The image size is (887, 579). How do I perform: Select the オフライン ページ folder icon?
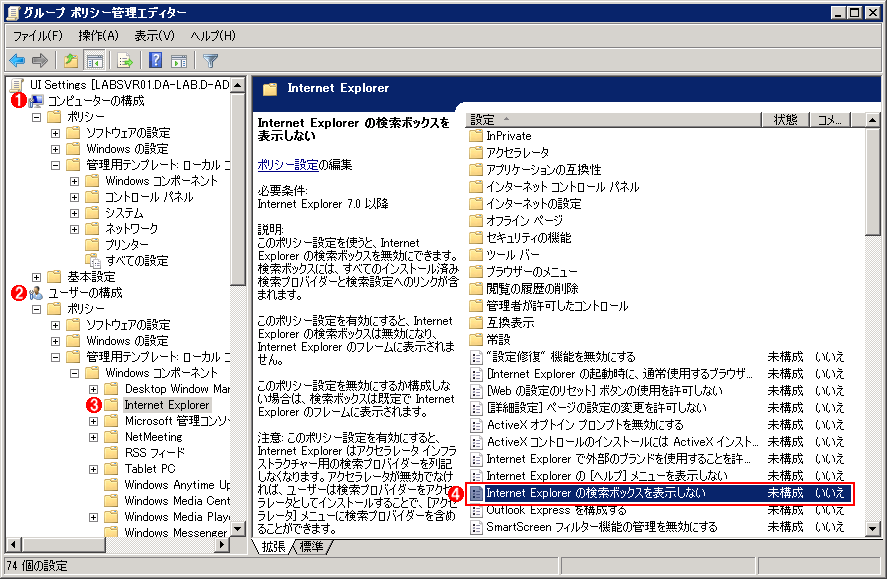[476, 221]
